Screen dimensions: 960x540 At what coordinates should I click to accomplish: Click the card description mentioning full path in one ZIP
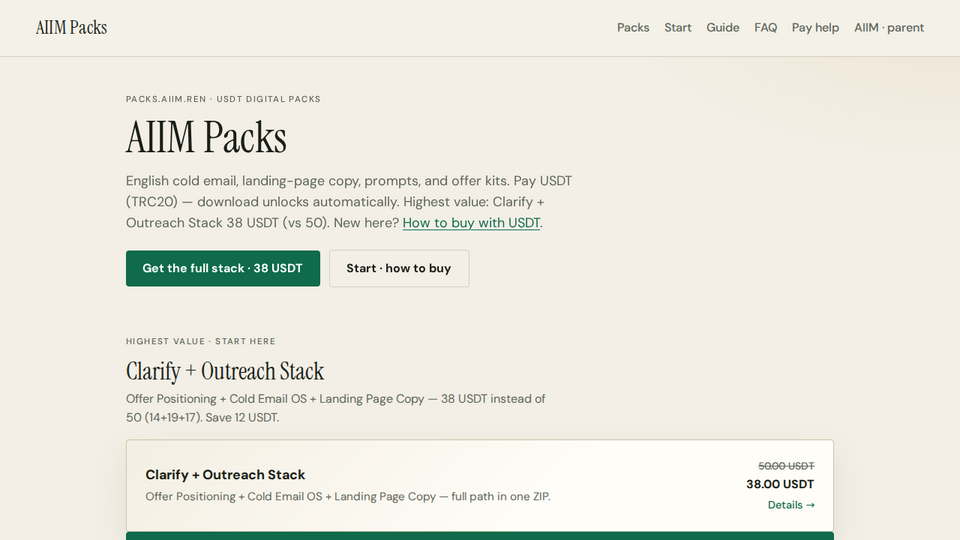(x=348, y=497)
